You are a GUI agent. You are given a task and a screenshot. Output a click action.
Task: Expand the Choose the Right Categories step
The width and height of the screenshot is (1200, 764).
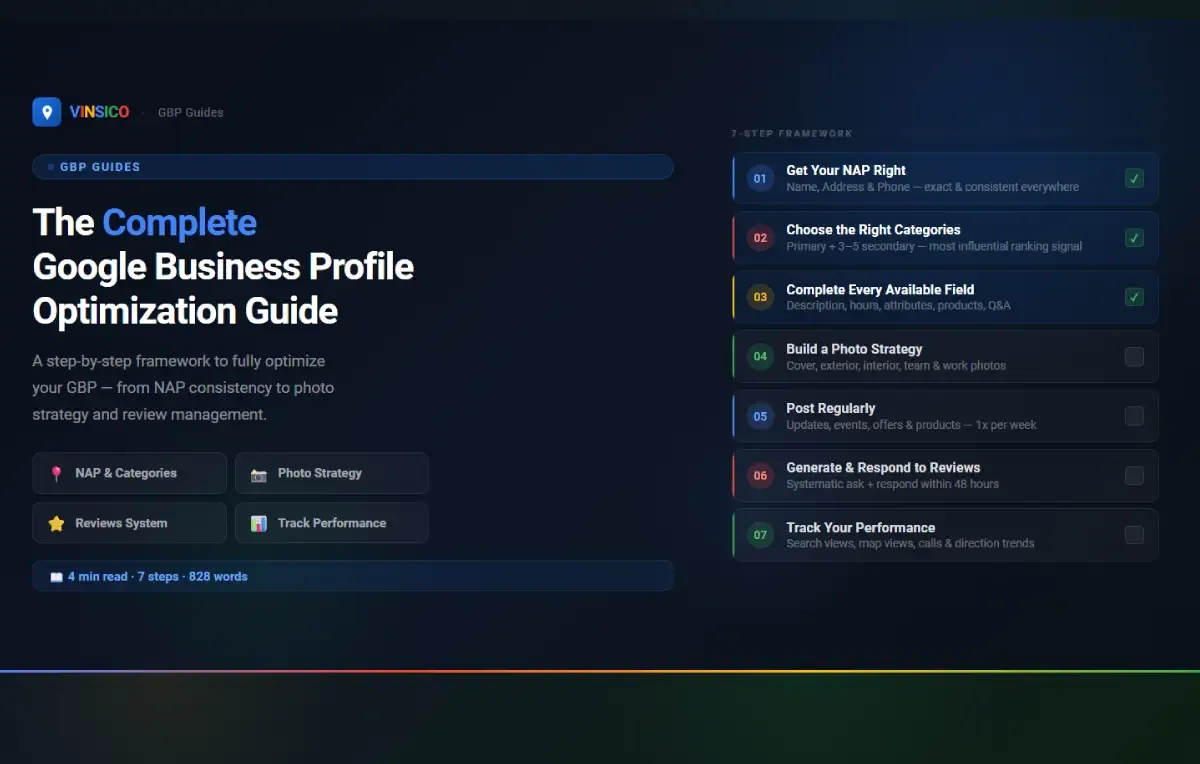point(945,237)
